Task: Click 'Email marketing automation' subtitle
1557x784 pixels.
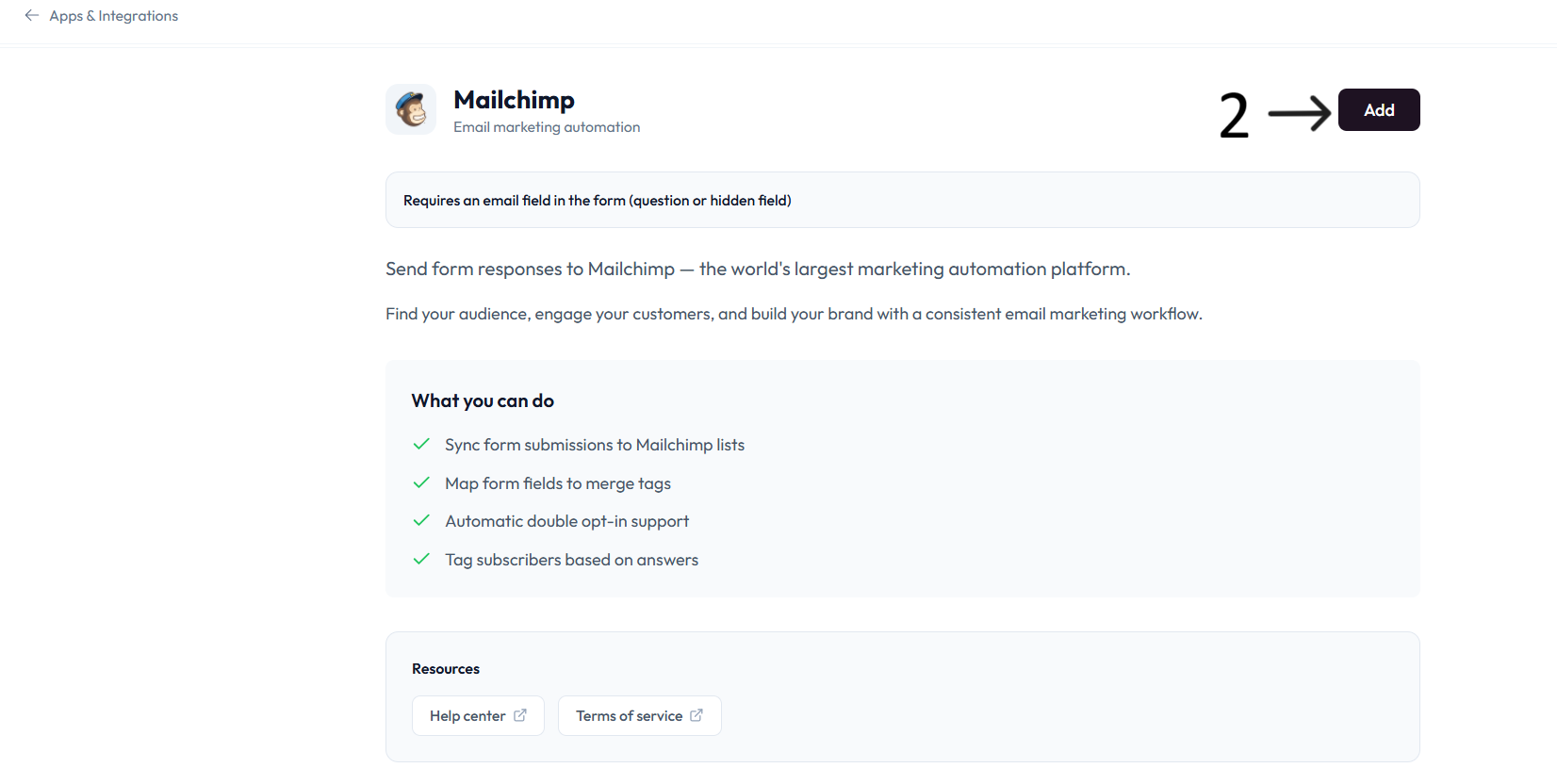Action: (547, 127)
